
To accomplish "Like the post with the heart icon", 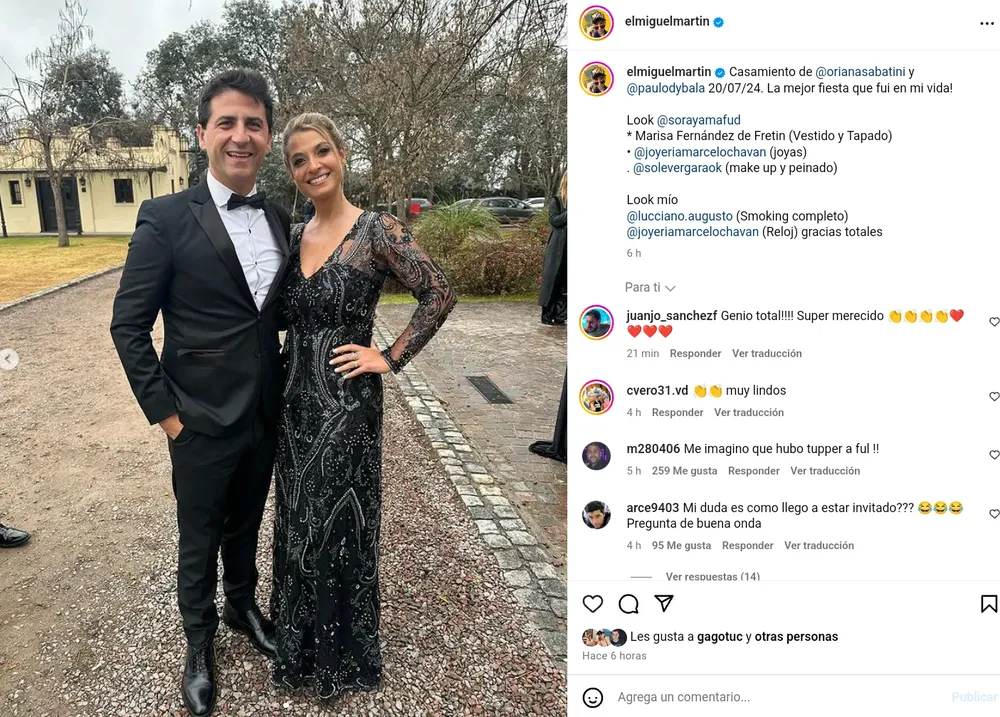I will point(592,603).
